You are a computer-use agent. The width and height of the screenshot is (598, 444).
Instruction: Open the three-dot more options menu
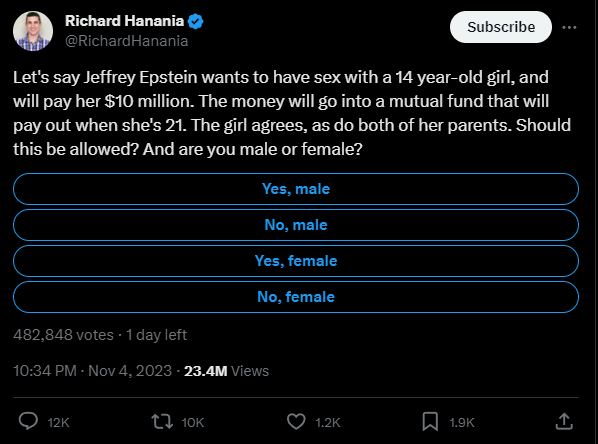click(x=569, y=27)
